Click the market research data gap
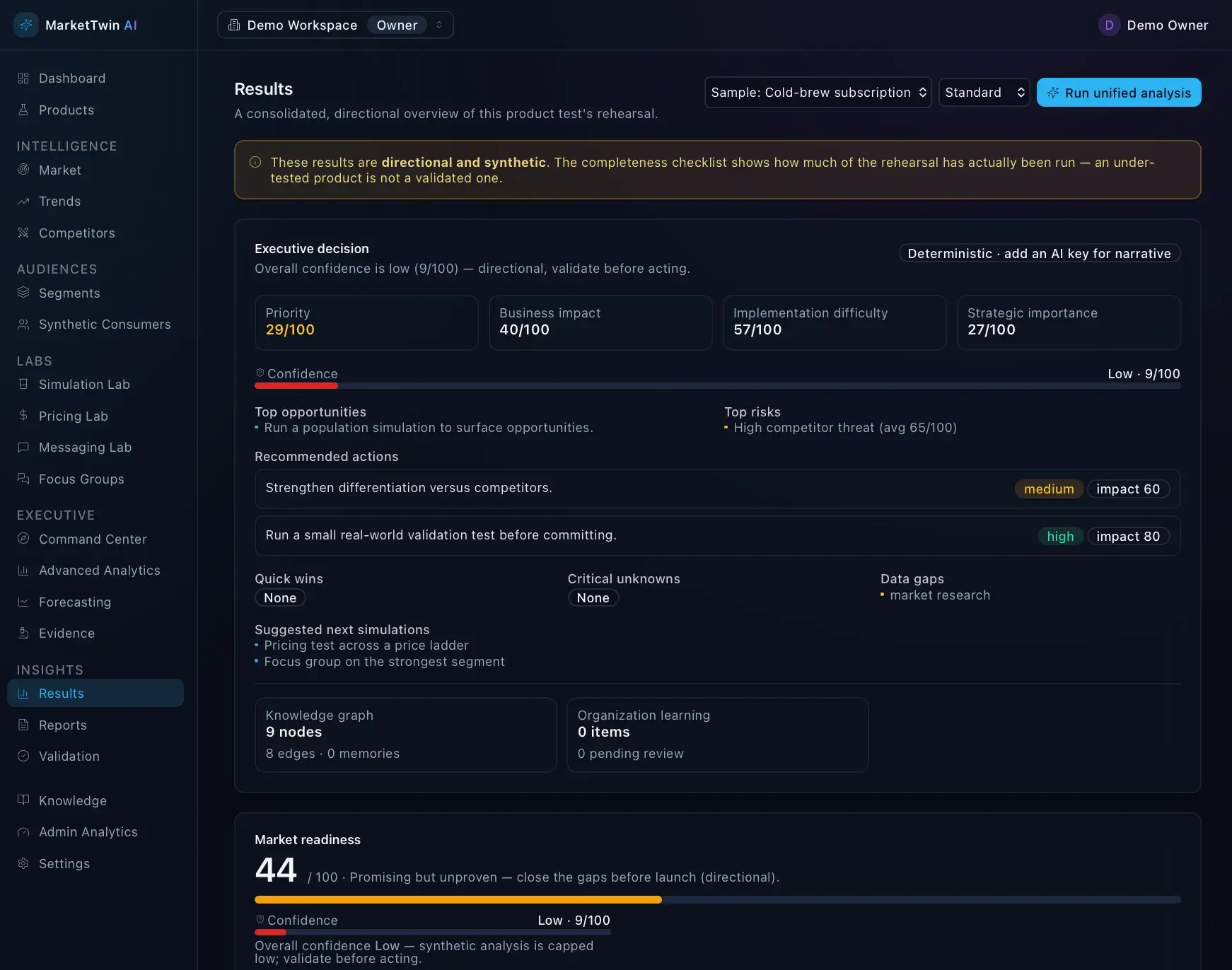The width and height of the screenshot is (1232, 970). (940, 595)
